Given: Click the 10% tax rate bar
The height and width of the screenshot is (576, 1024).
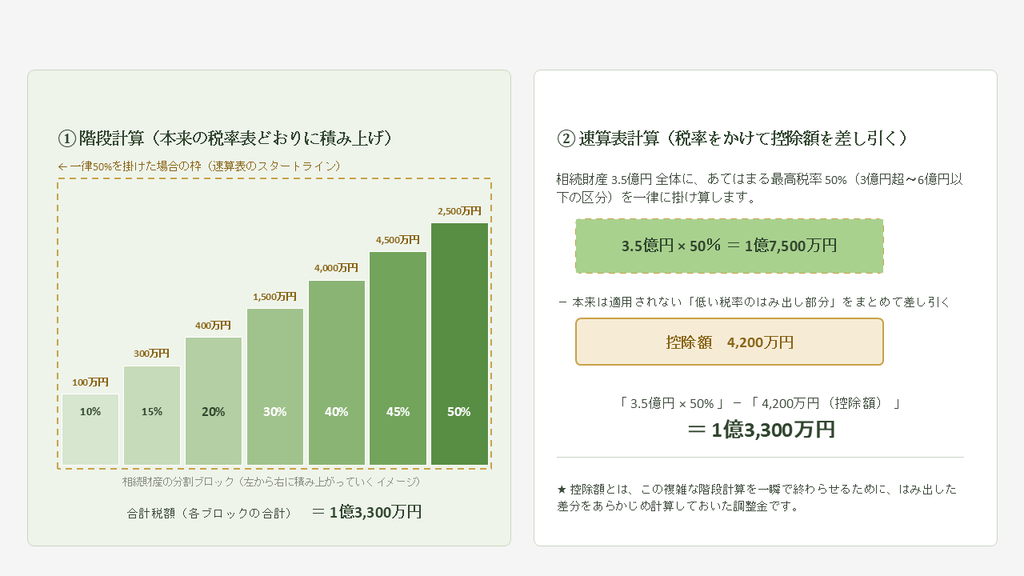Looking at the screenshot, I should pyautogui.click(x=90, y=429).
